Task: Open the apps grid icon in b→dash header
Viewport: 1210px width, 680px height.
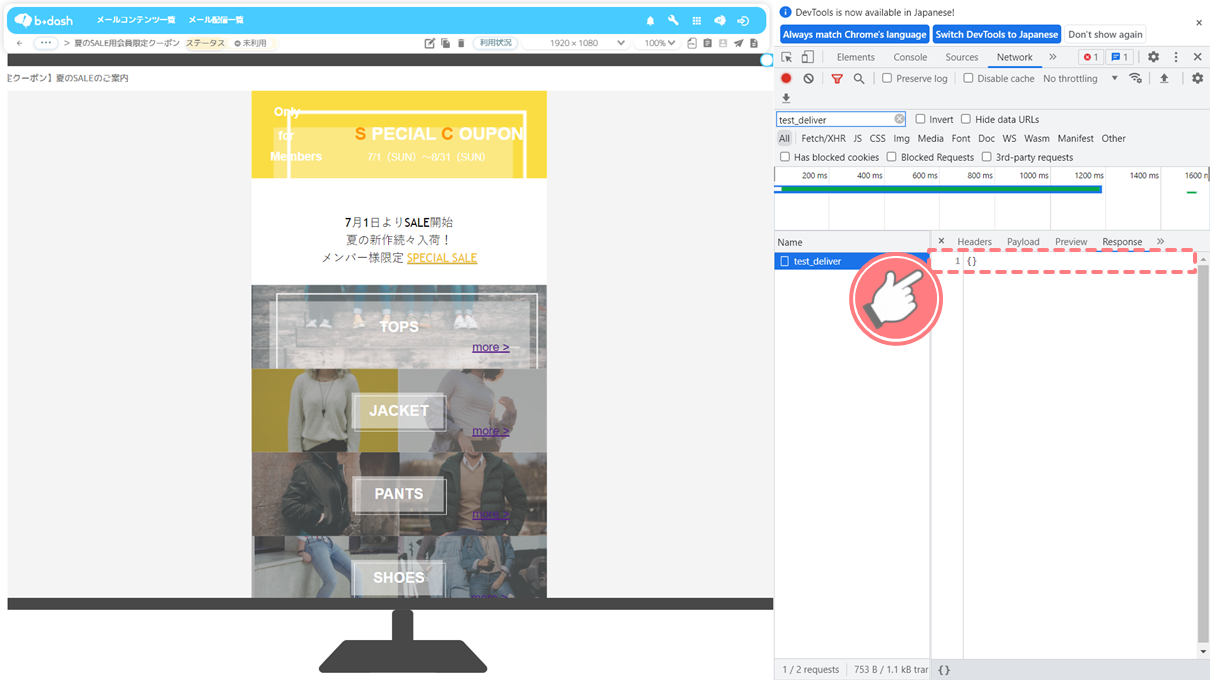Action: (x=697, y=20)
